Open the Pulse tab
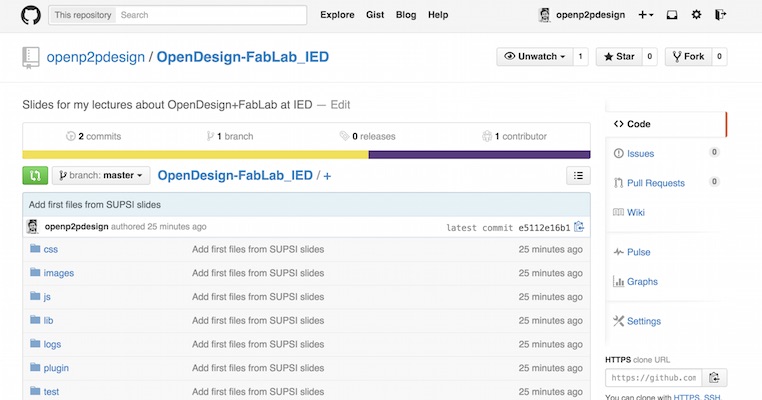Screen dimensions: 762x400 (639, 252)
